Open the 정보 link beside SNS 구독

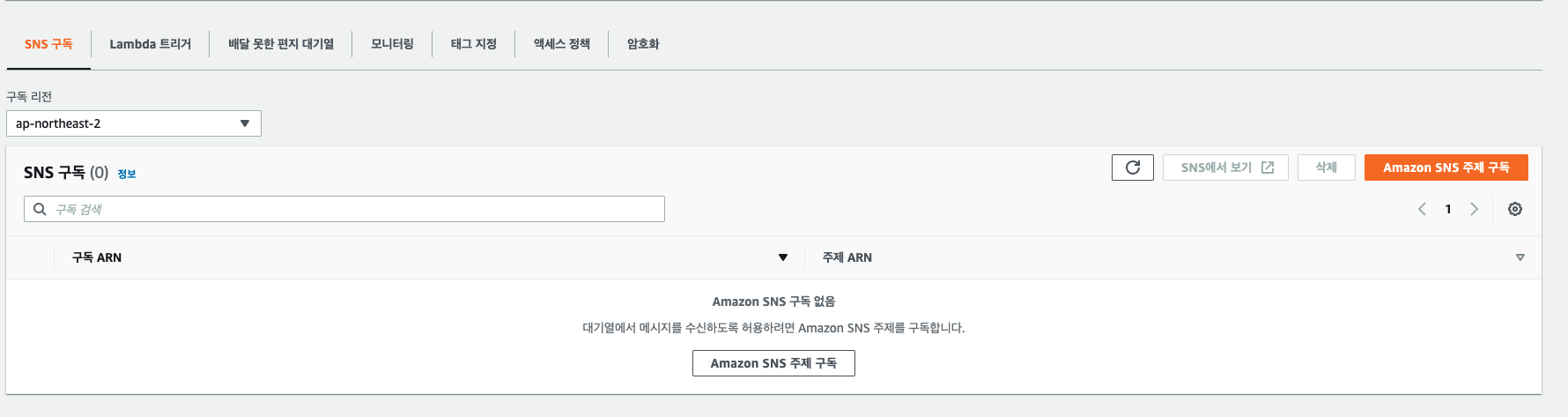(x=127, y=174)
